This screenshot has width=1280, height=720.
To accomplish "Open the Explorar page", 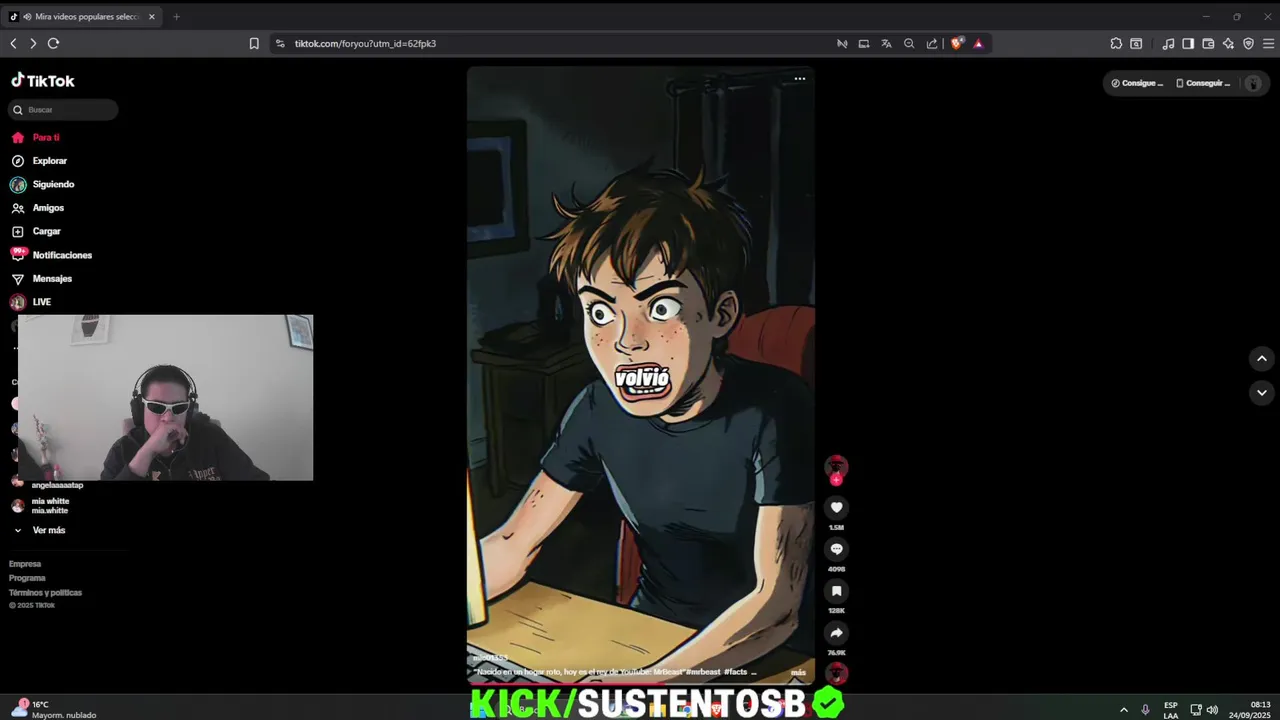I will pos(39,161).
